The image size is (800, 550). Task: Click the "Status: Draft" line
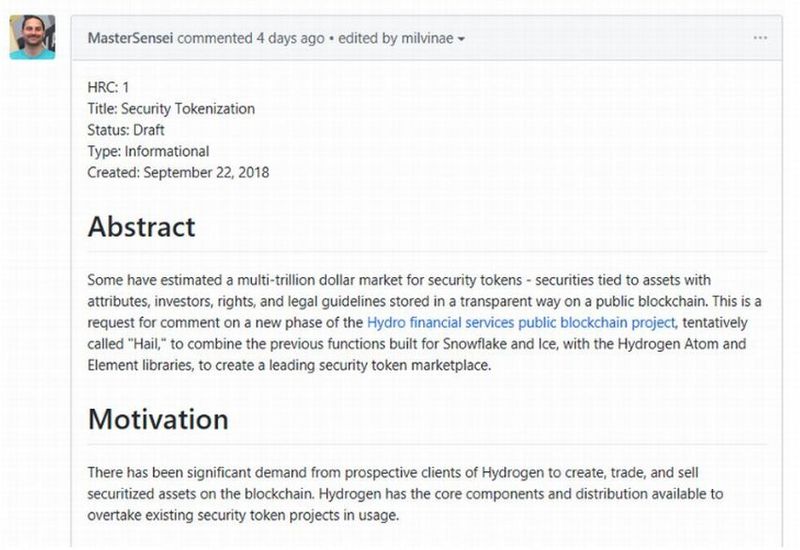tap(126, 130)
